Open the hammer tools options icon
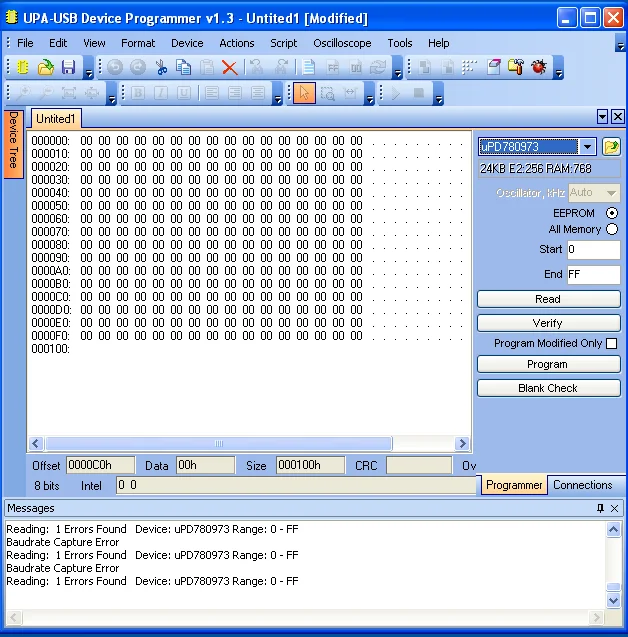Viewport: 628px width, 637px height. (516, 67)
